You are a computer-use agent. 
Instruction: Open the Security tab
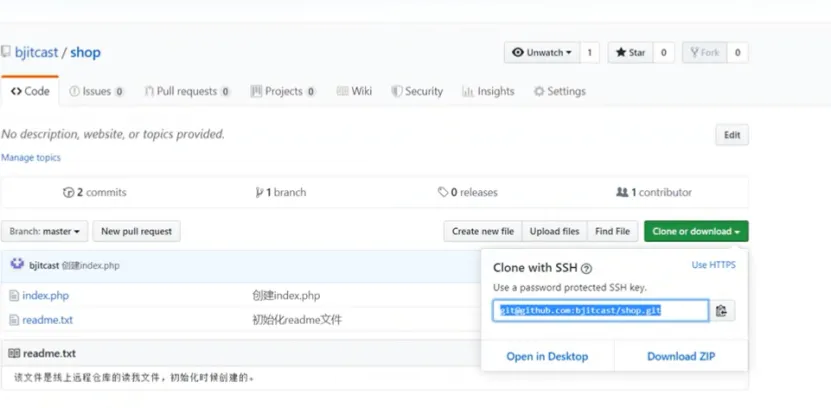417,91
